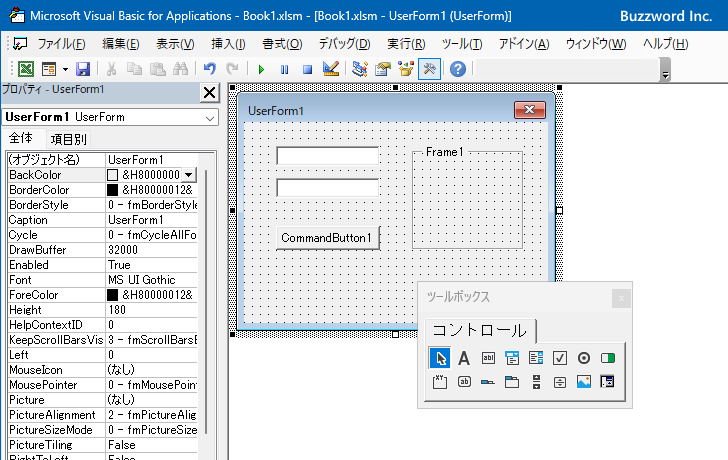
Task: Click the Break pause icon
Action: tap(284, 70)
